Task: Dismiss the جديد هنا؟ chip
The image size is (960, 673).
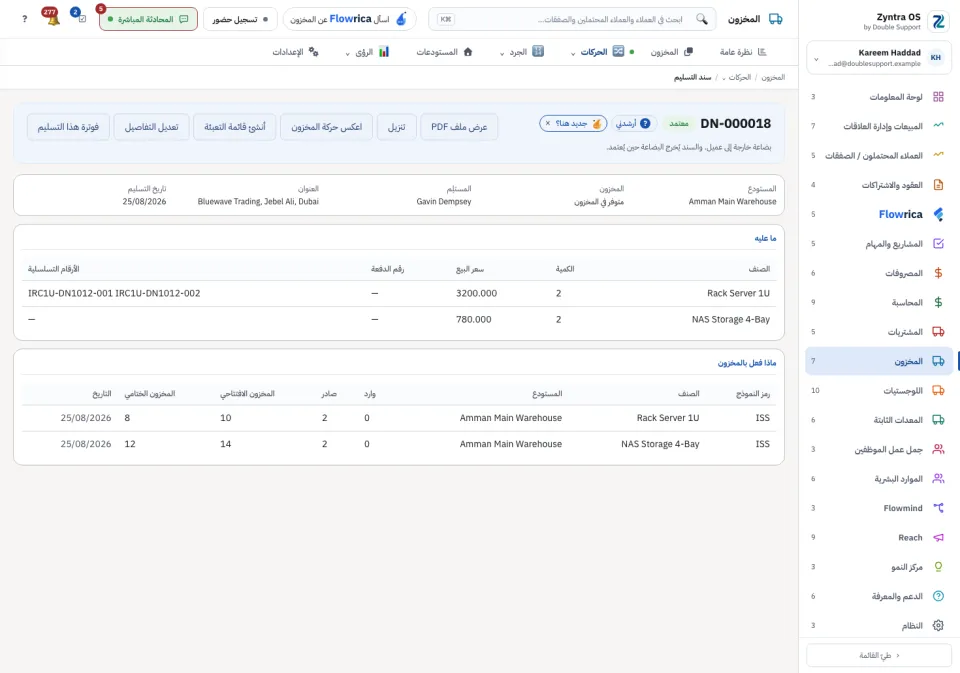Action: (x=548, y=124)
